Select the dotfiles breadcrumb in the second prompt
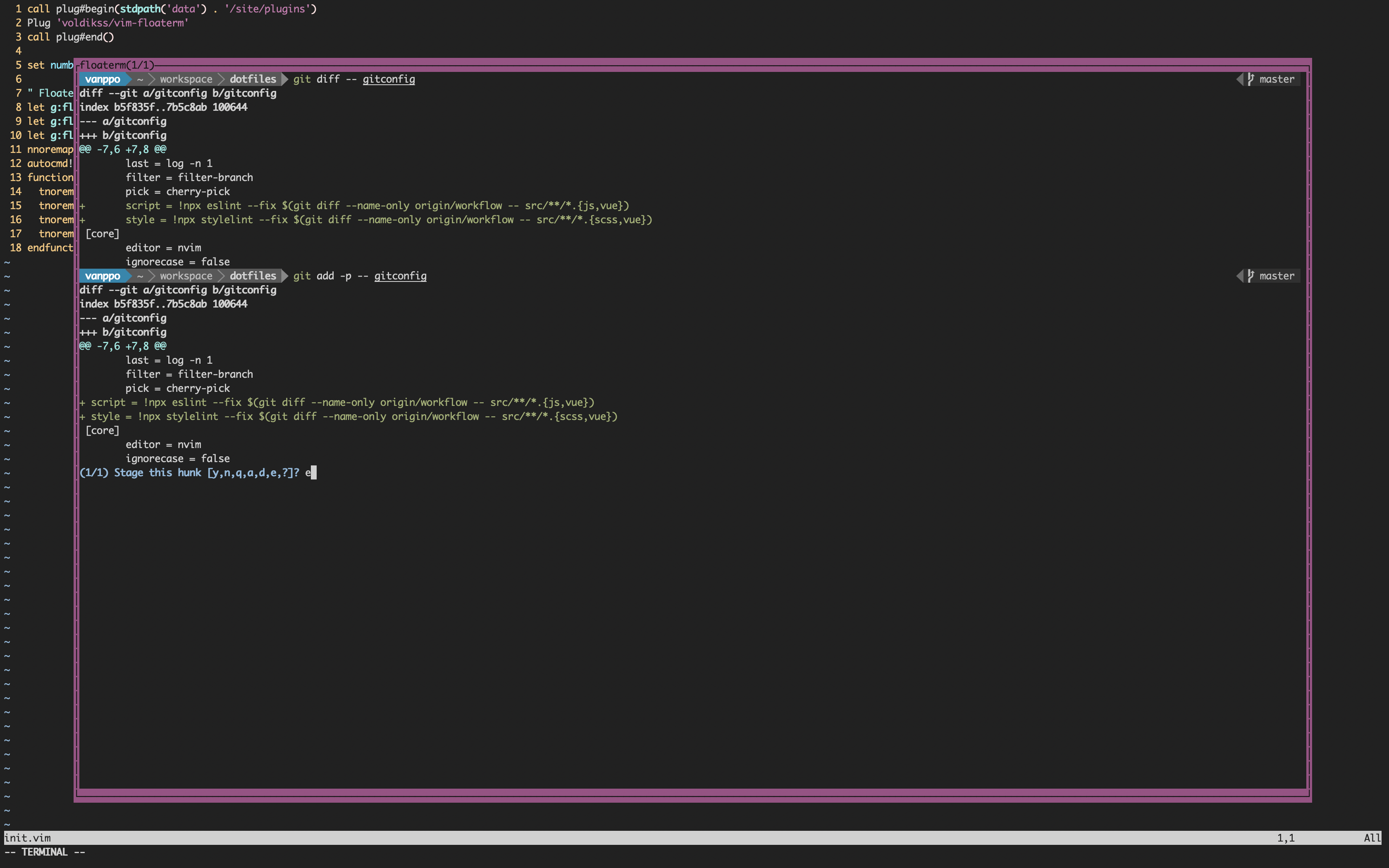The width and height of the screenshot is (1389, 868). click(x=253, y=276)
